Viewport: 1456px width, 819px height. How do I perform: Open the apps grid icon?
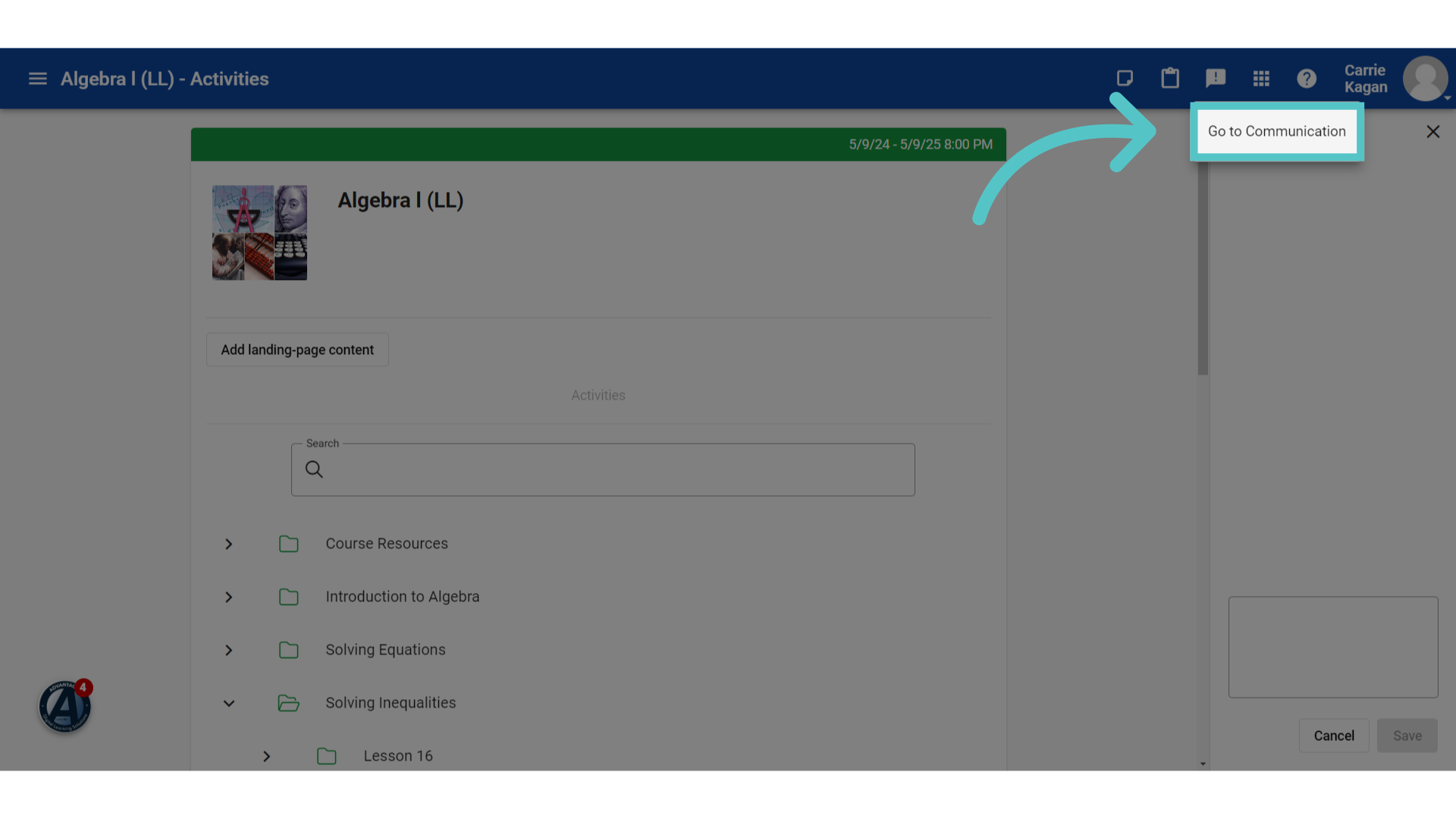tap(1261, 79)
